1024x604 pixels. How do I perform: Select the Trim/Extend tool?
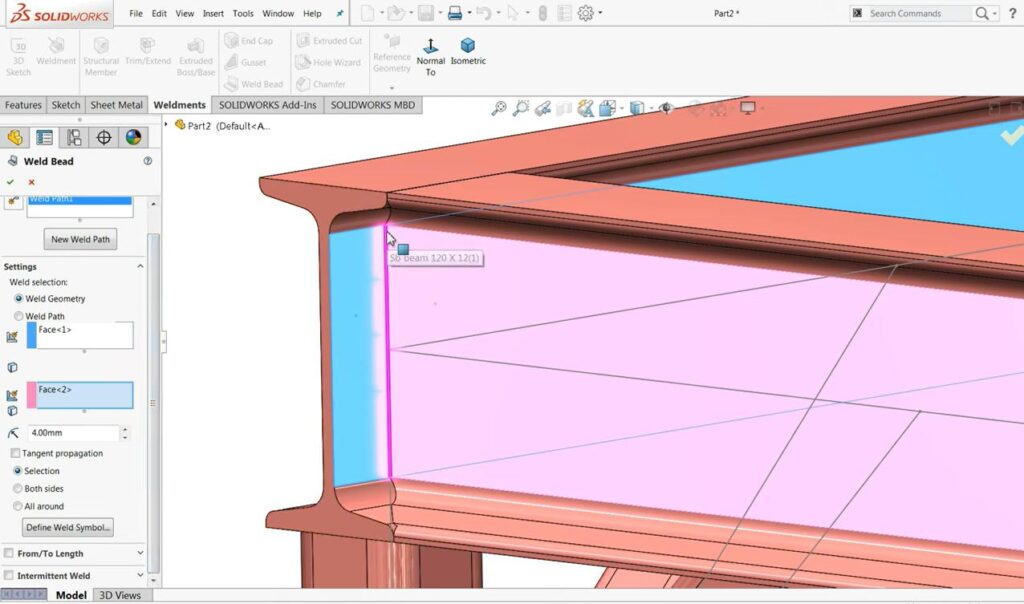[x=149, y=52]
